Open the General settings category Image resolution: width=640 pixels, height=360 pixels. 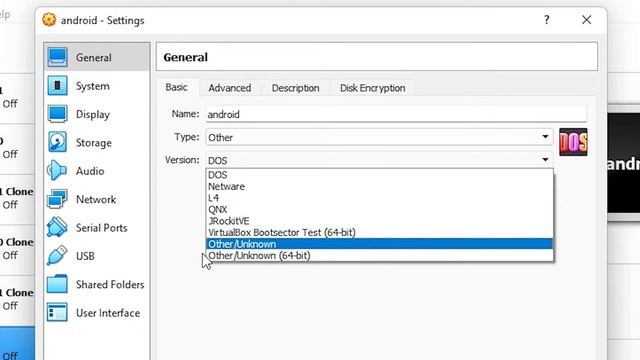point(97,57)
